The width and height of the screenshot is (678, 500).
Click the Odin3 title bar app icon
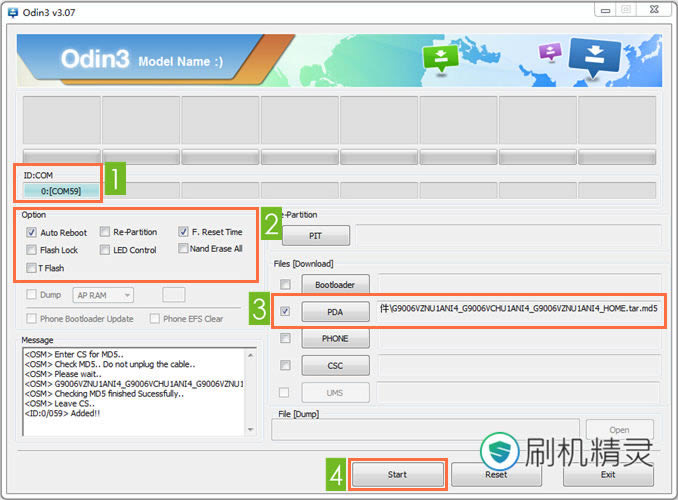tap(12, 10)
